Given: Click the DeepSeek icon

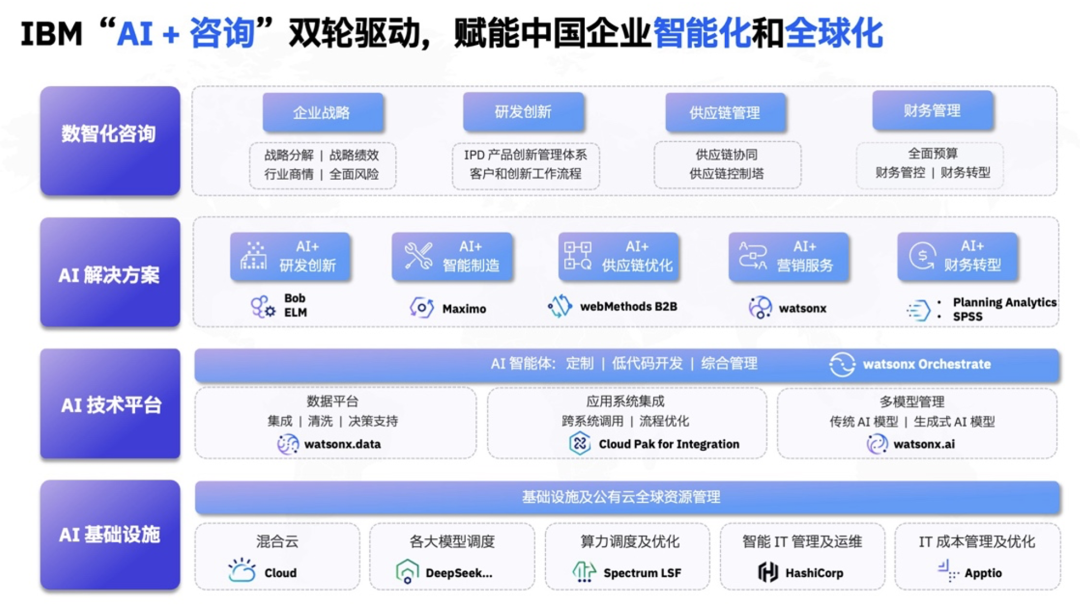Looking at the screenshot, I should (x=407, y=571).
